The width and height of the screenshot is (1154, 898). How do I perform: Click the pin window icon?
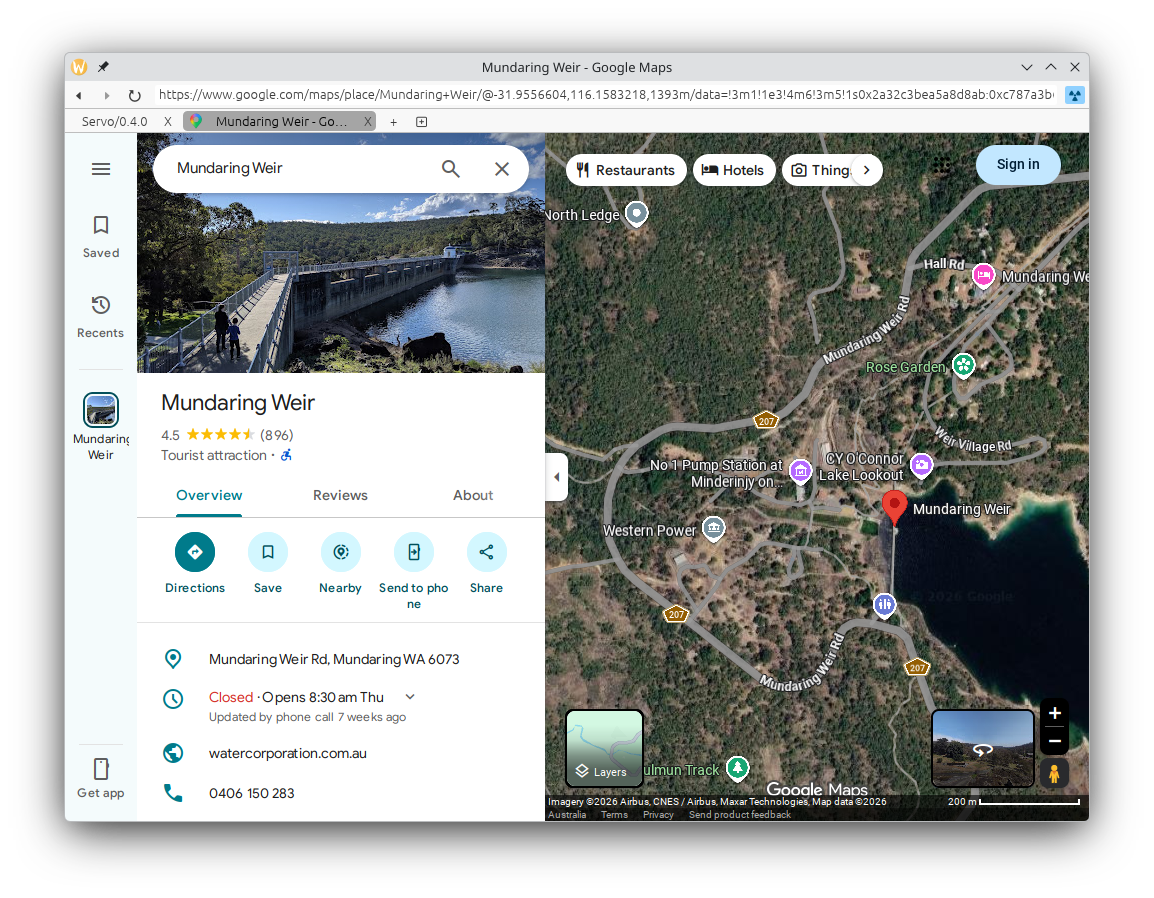coord(103,67)
